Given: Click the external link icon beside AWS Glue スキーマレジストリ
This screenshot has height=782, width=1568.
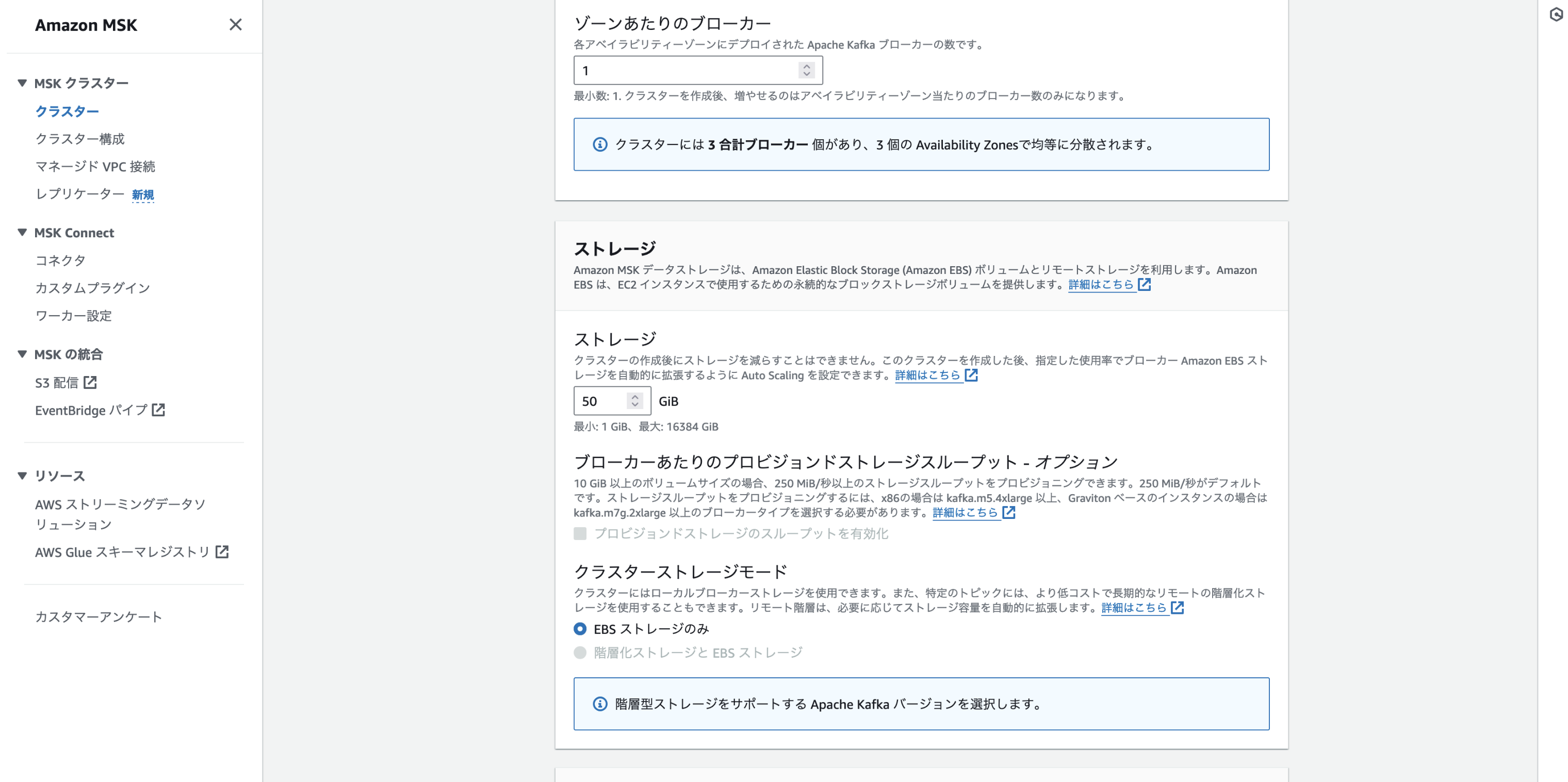Looking at the screenshot, I should (222, 551).
